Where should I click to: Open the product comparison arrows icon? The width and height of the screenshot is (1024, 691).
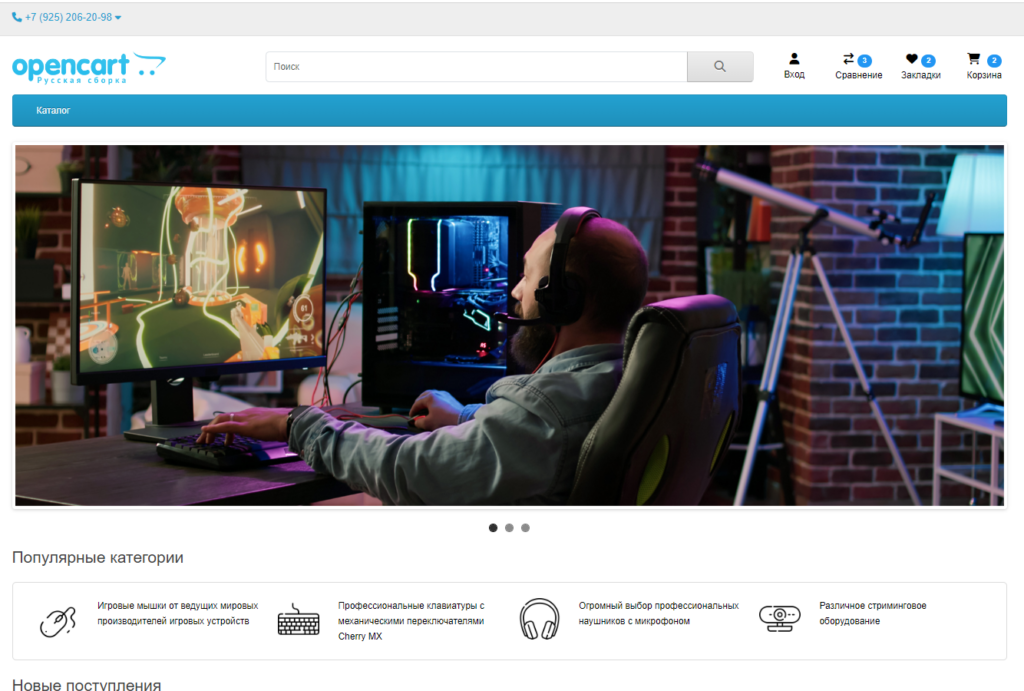tap(849, 59)
